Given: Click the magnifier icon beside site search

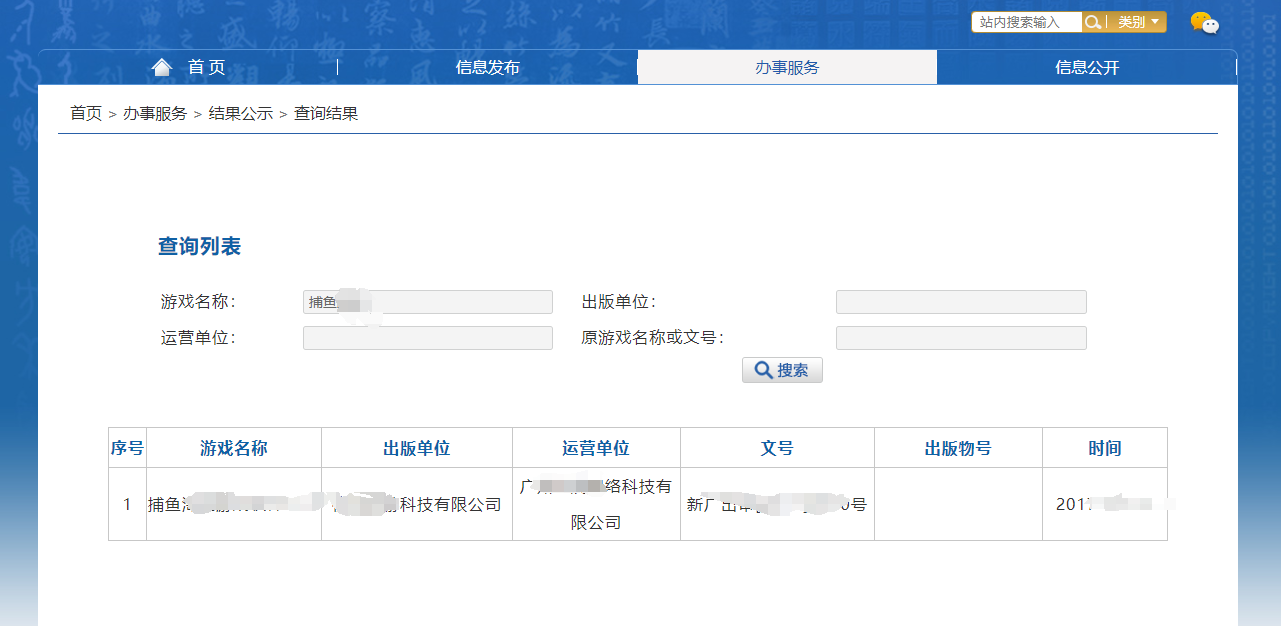Looking at the screenshot, I should click(1093, 22).
